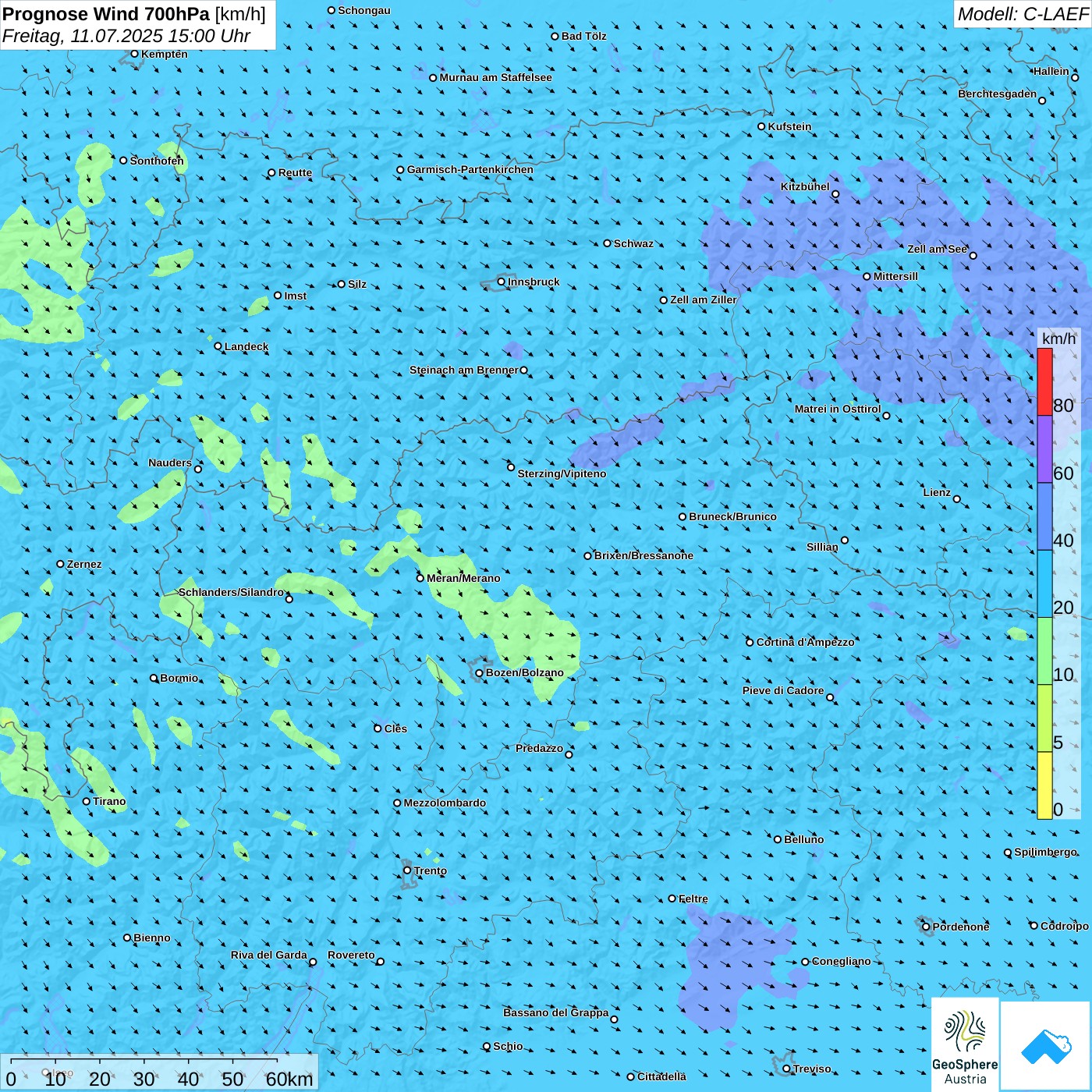Click the Brixen/Bressanone label

643,555
